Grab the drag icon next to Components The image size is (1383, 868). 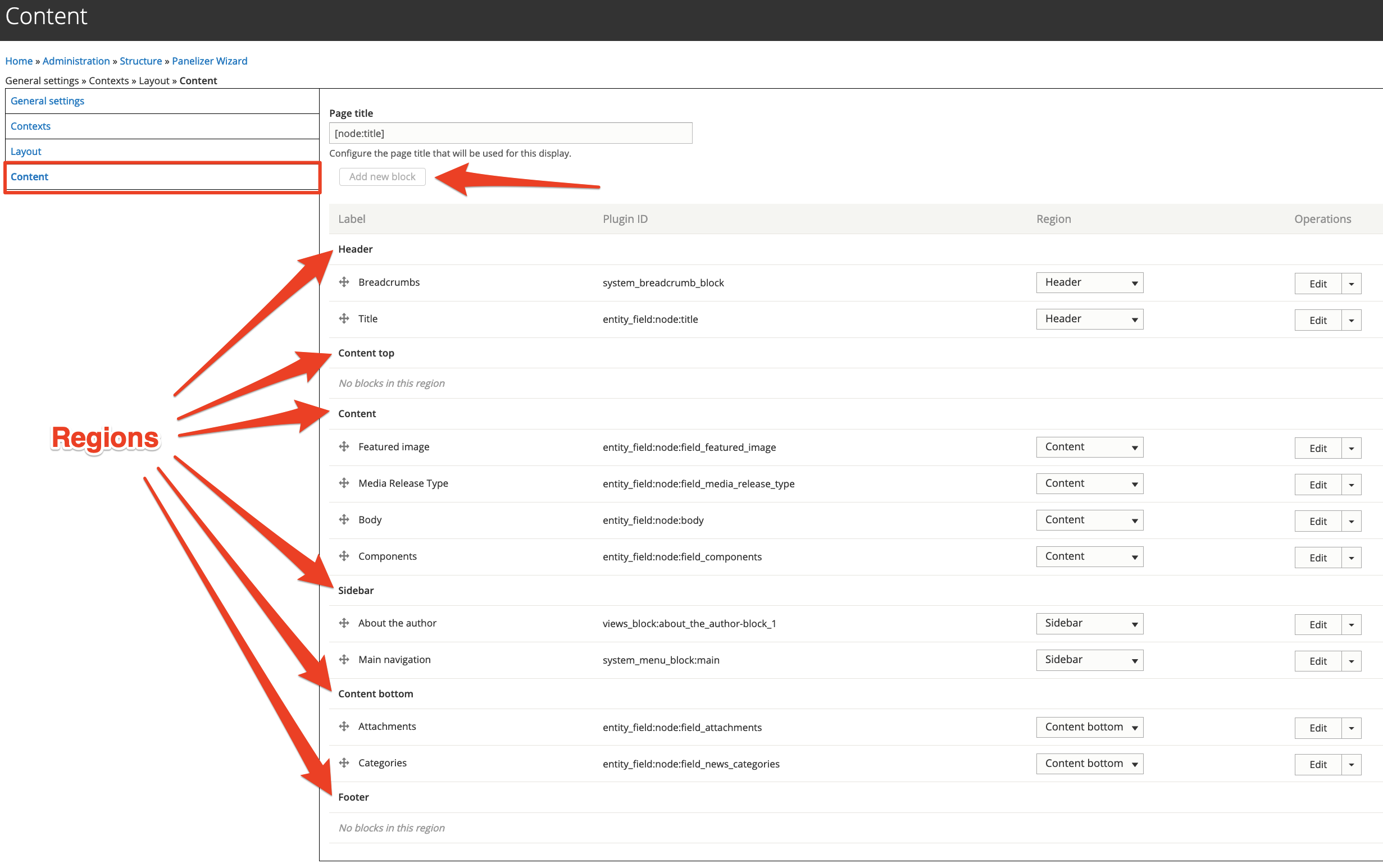click(343, 556)
